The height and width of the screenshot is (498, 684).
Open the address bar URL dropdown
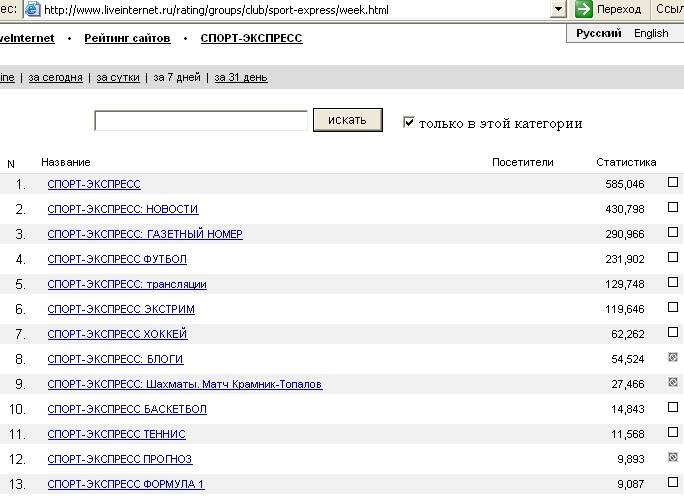[x=559, y=9]
